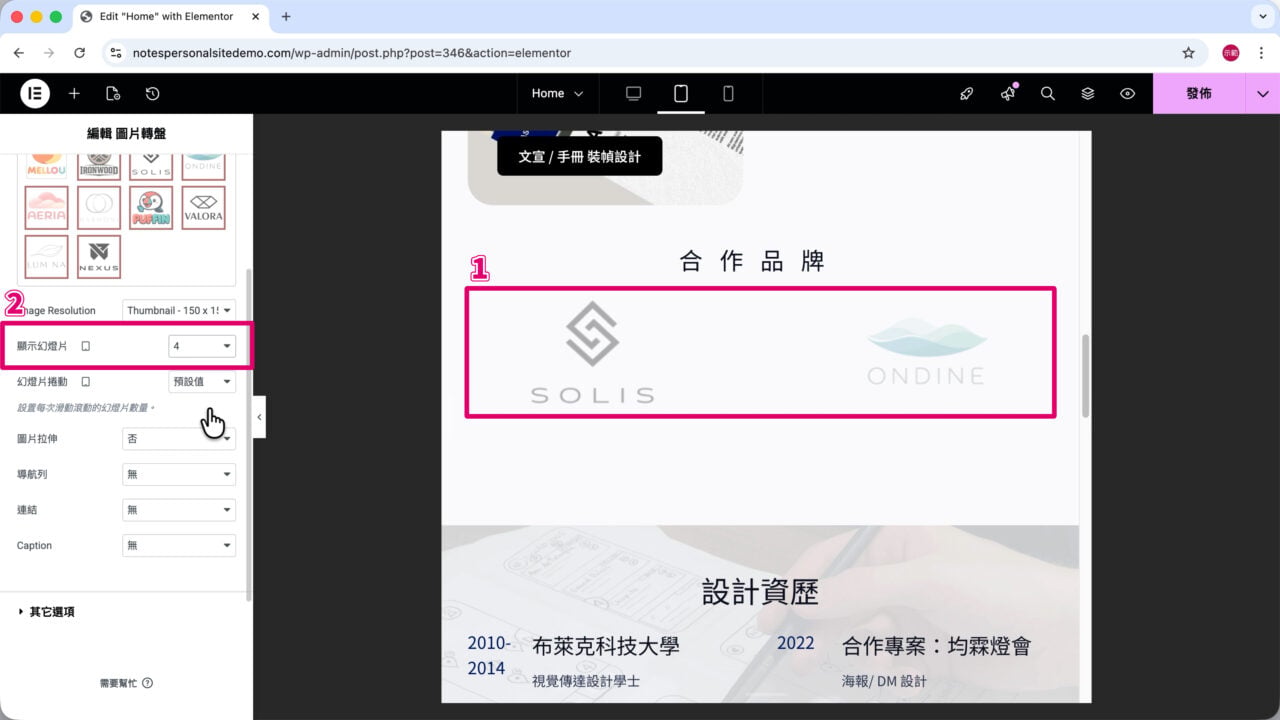
Task: Open the What's New megaphone icon
Action: click(1008, 93)
